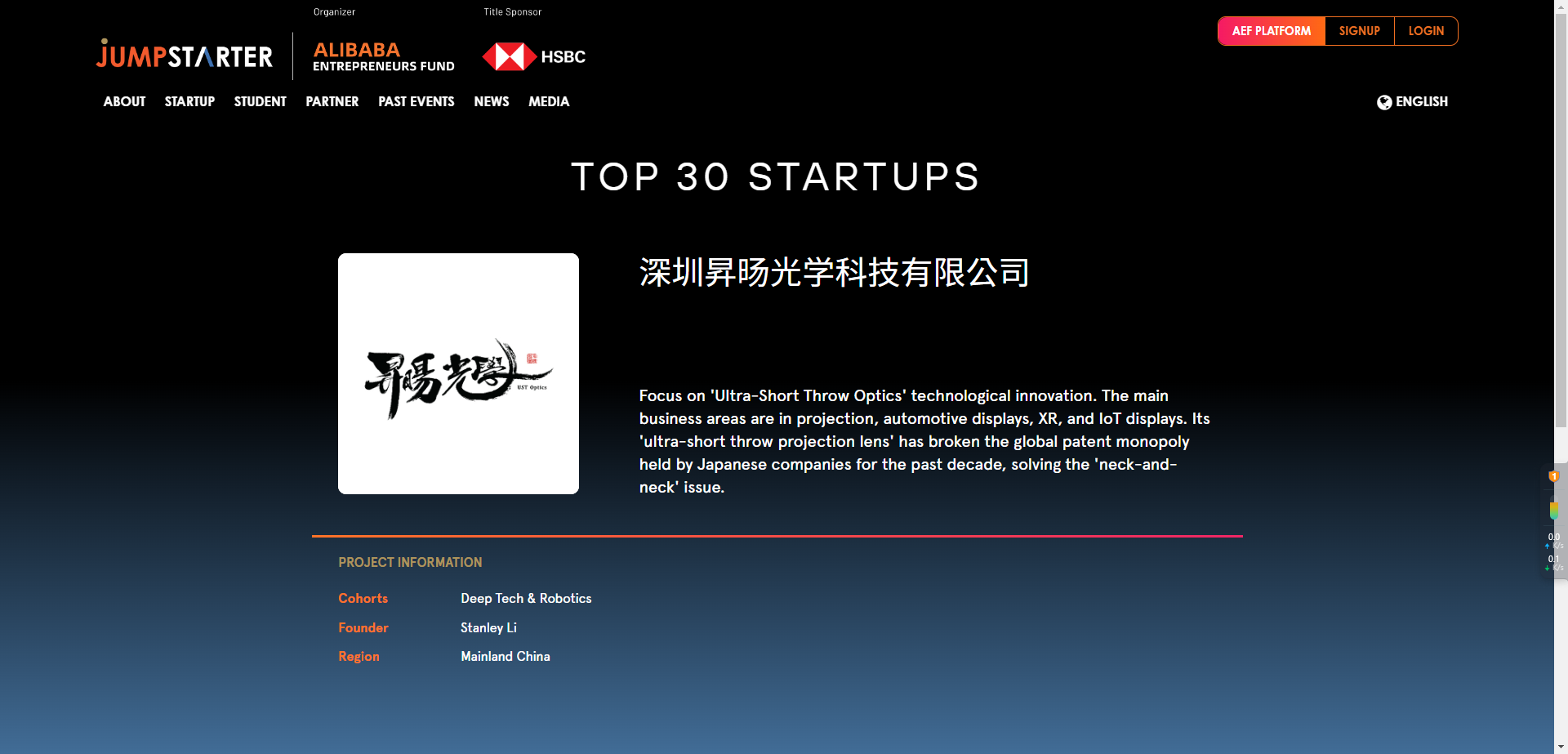Click the memory usage gauge in side widget
This screenshot has width=1568, height=754.
click(1553, 507)
